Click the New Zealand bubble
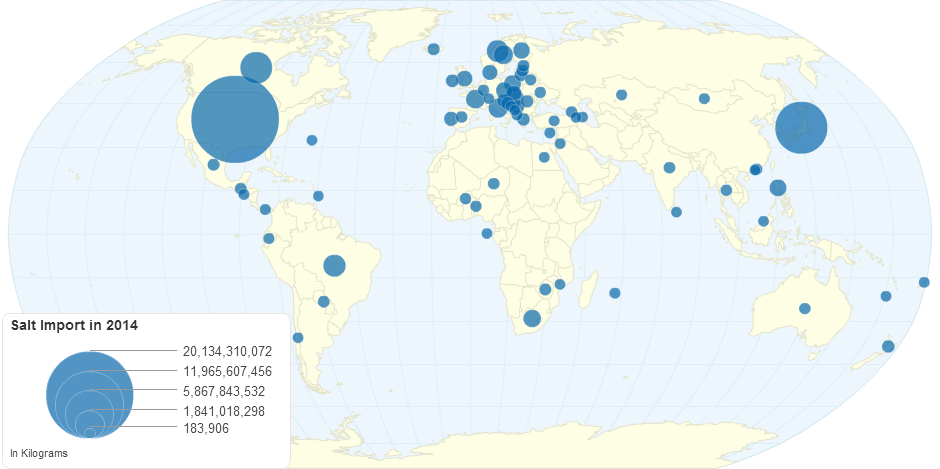 [x=888, y=346]
